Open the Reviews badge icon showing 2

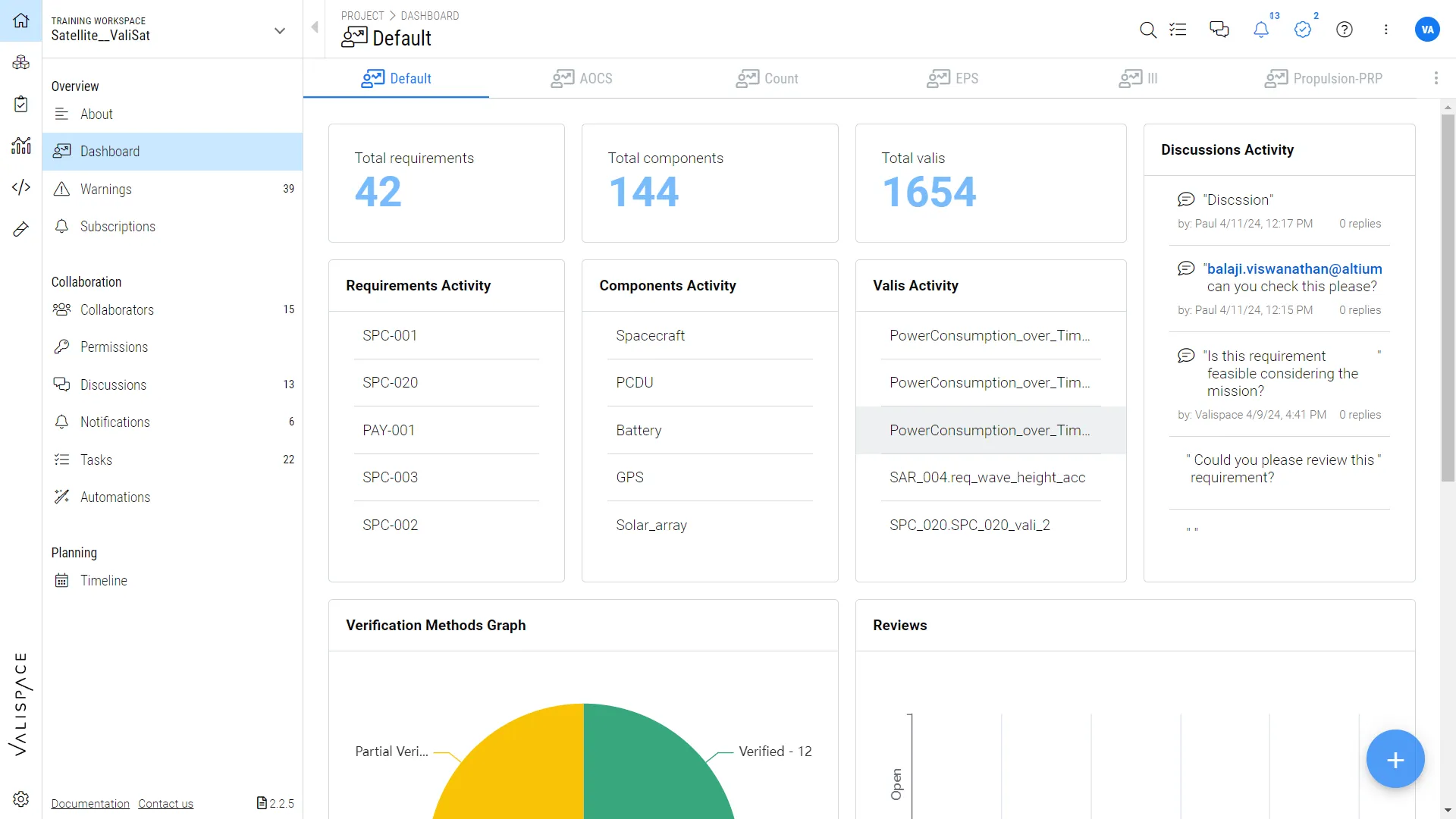click(x=1304, y=30)
